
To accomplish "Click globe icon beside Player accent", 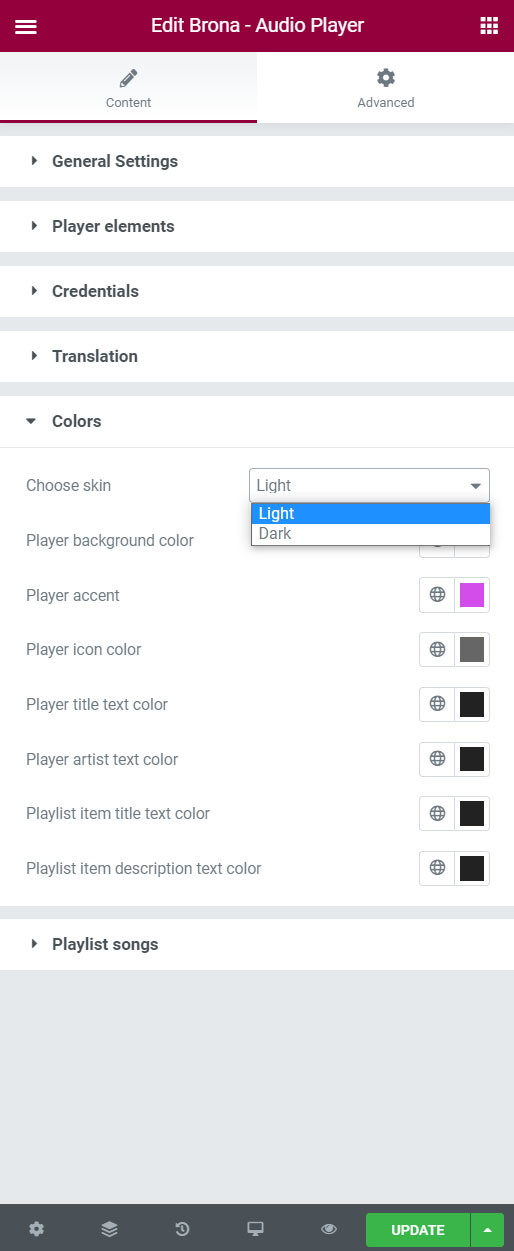I will click(x=437, y=595).
